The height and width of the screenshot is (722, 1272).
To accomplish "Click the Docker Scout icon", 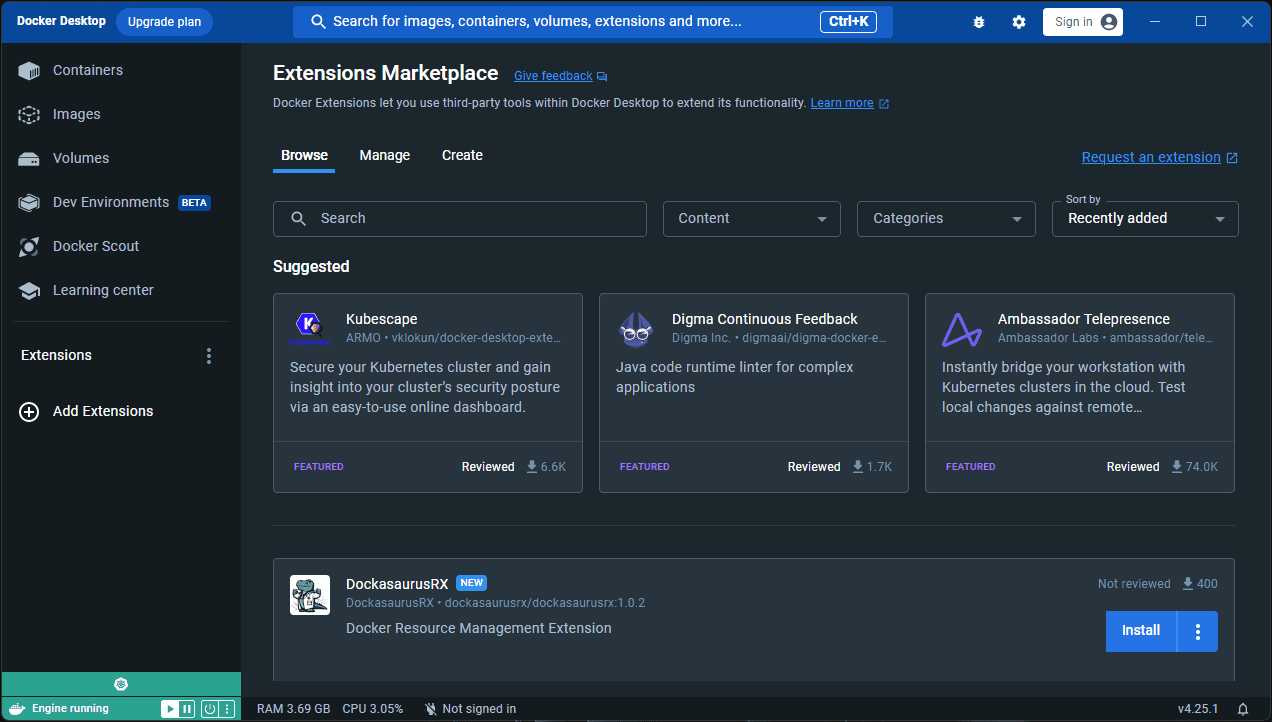I will point(29,247).
